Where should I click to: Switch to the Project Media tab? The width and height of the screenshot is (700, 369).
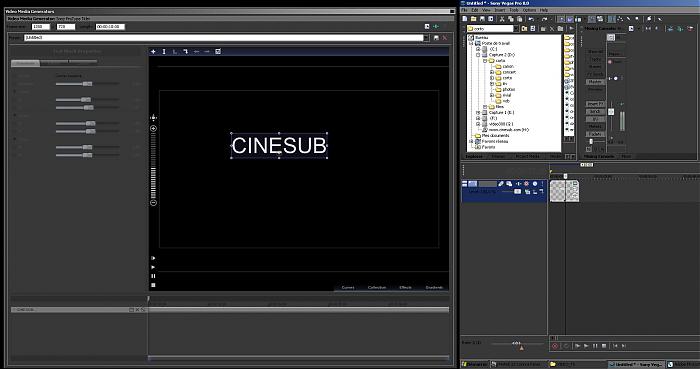click(528, 157)
